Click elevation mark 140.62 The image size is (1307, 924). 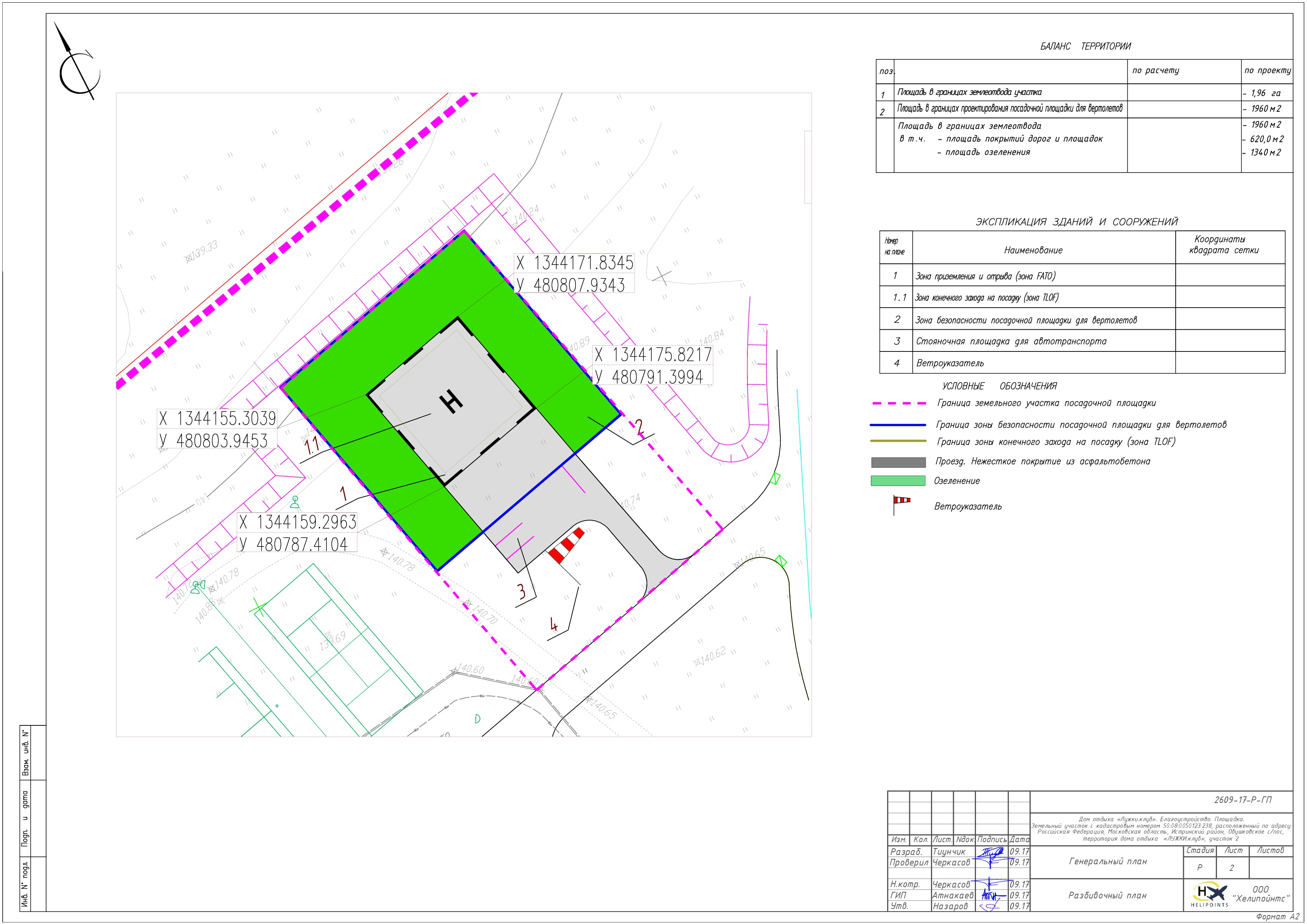coord(710,657)
